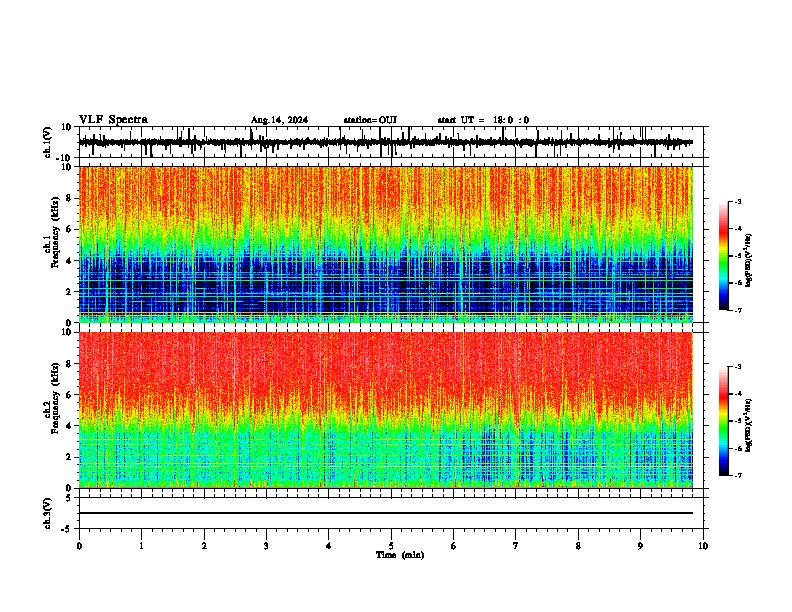Image resolution: width=792 pixels, height=612 pixels.
Task: Click the time axis end label "10"
Action: 703,546
